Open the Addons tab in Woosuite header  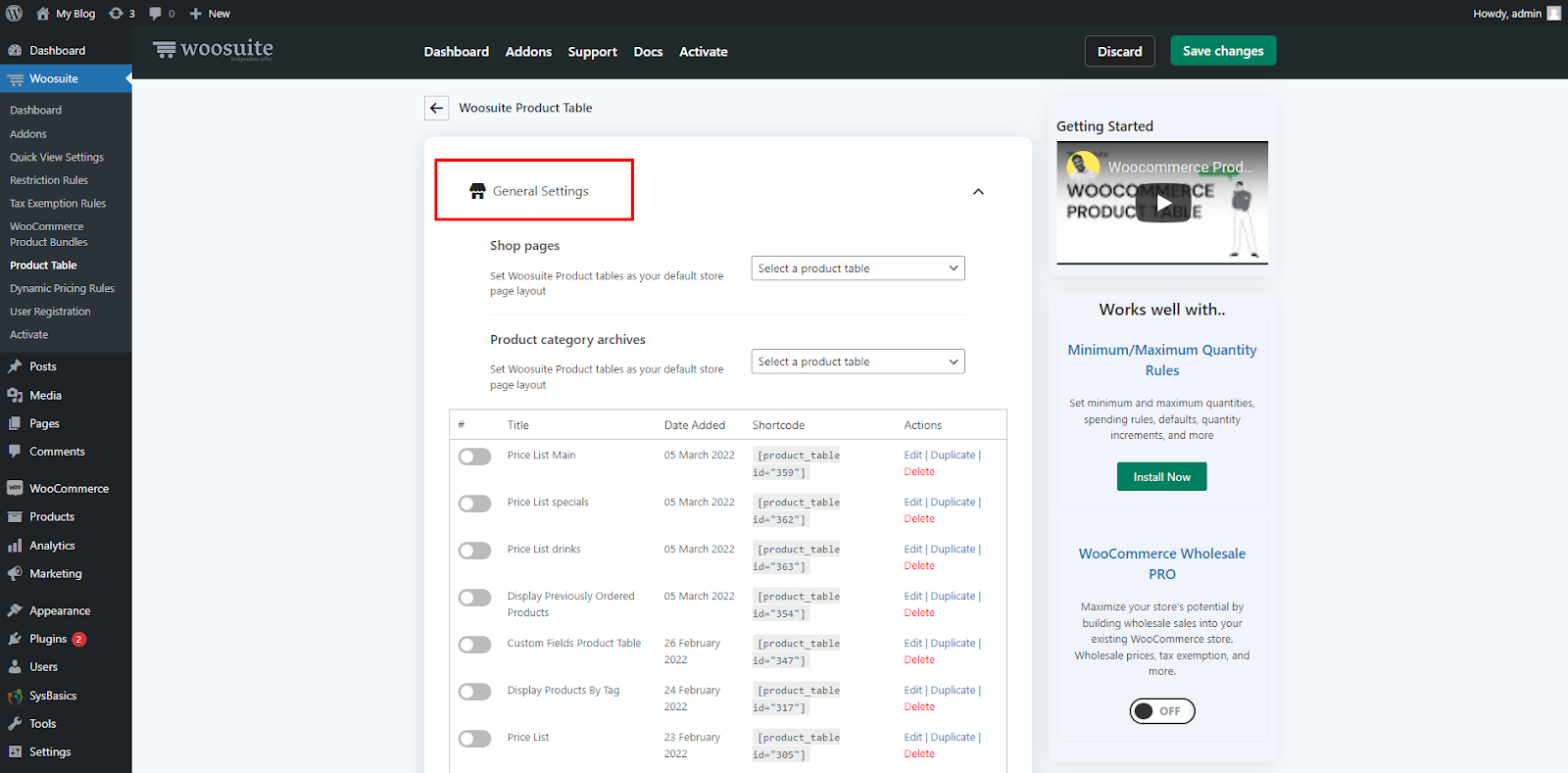[x=528, y=52]
